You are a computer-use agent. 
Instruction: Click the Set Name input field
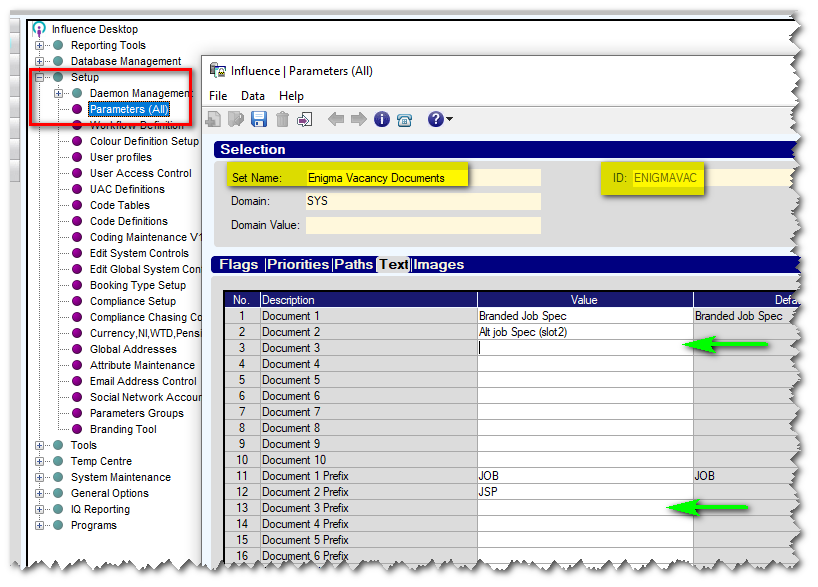click(423, 178)
